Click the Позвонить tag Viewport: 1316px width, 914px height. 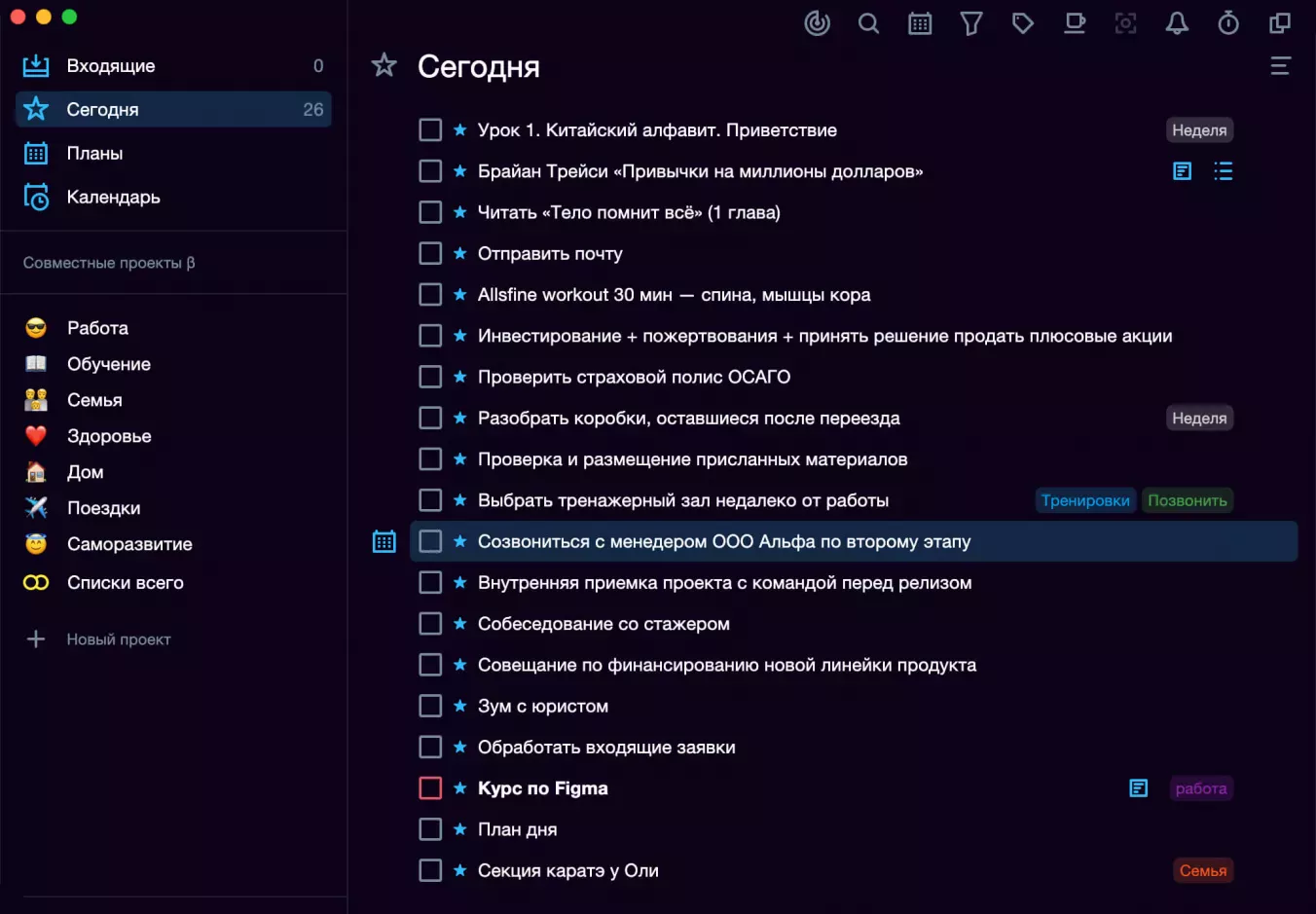[1188, 500]
